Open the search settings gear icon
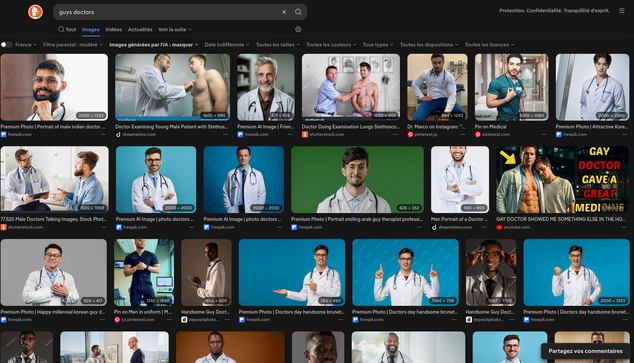Image resolution: width=634 pixels, height=363 pixels. click(x=298, y=29)
